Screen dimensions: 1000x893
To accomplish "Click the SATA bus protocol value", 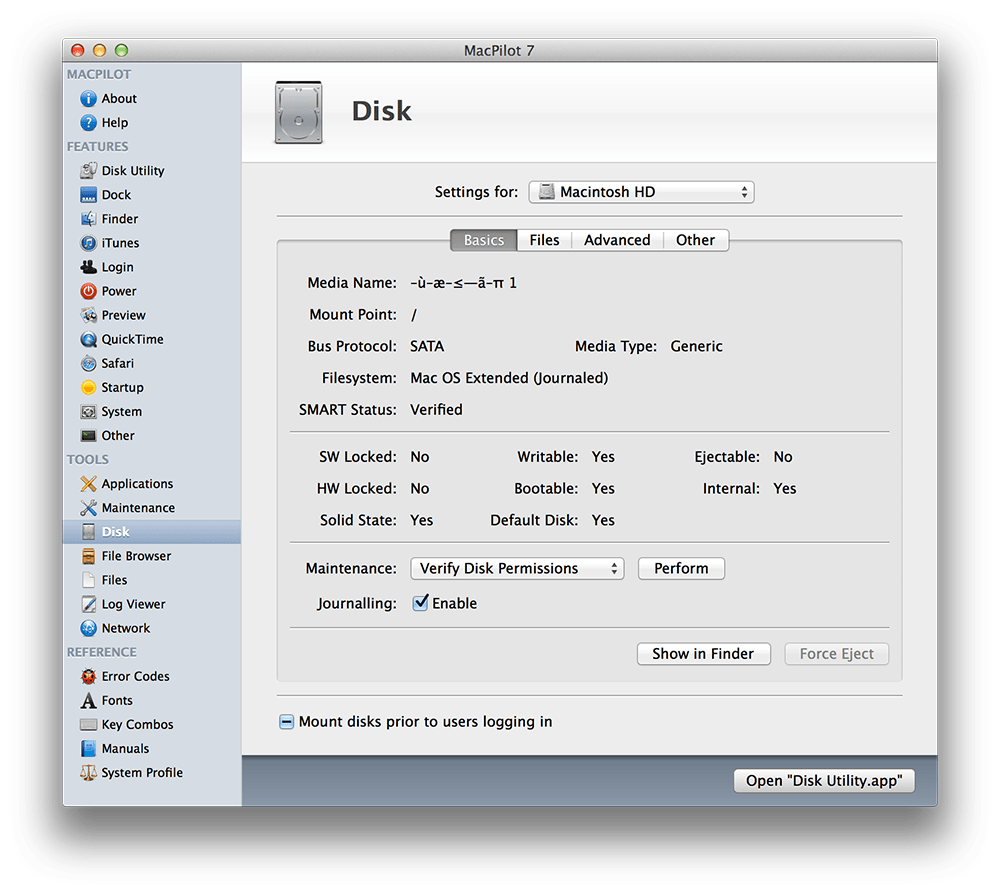I will [x=427, y=346].
